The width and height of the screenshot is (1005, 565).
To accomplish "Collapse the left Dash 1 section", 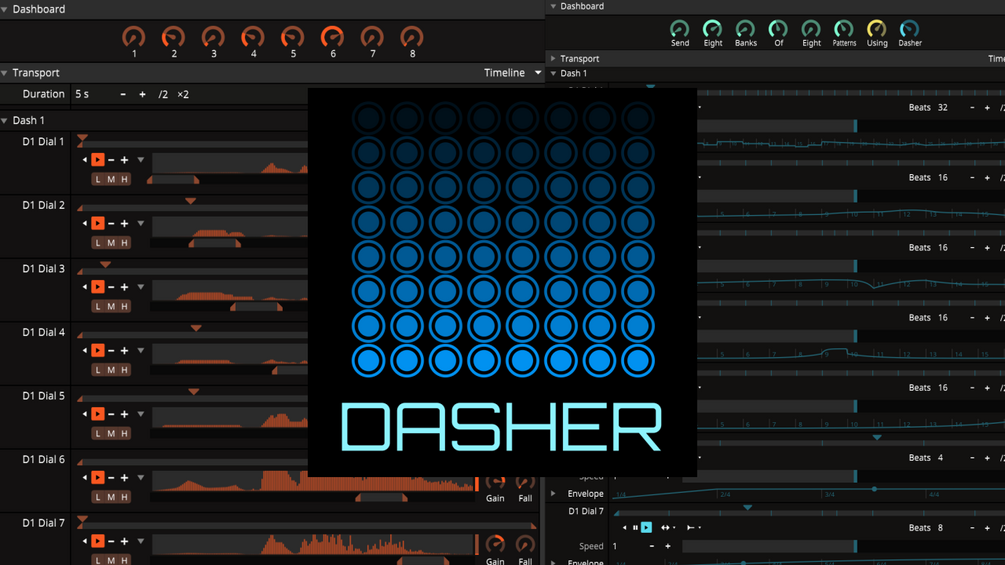I will click(x=4, y=120).
